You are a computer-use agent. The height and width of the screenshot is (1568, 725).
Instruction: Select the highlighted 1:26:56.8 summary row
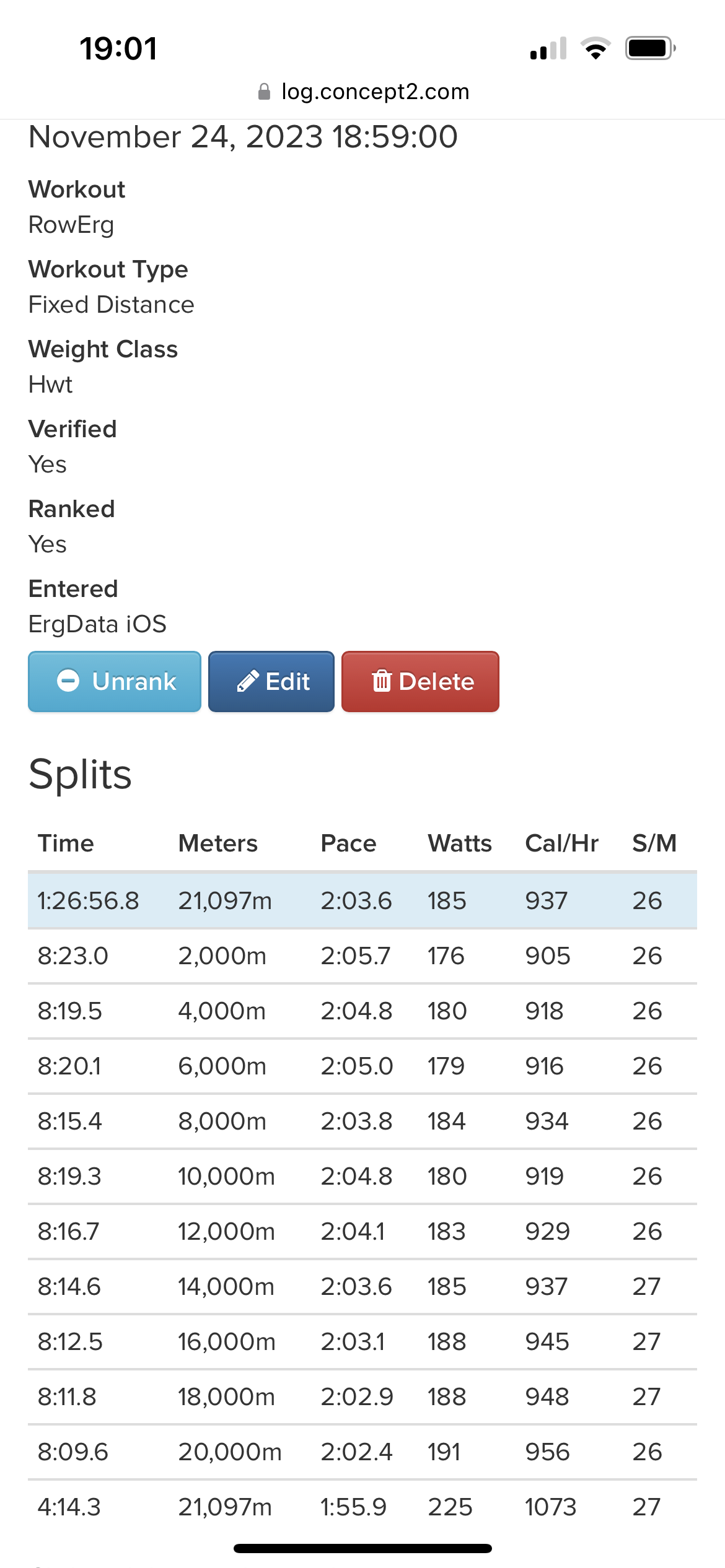click(x=362, y=900)
